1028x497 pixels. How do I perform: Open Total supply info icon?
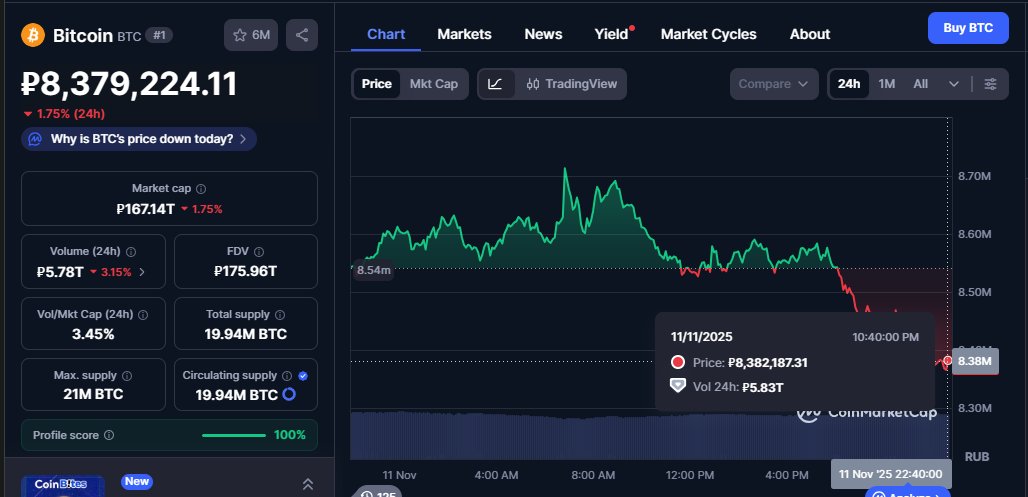(280, 315)
